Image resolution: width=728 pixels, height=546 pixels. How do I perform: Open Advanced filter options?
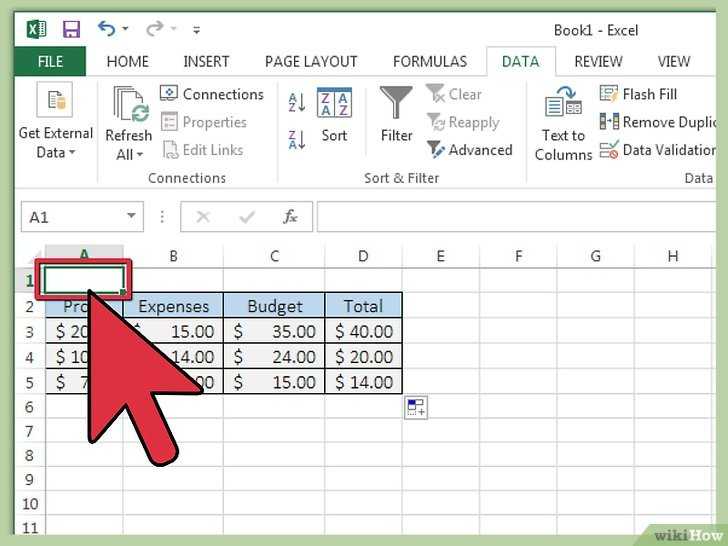(469, 150)
